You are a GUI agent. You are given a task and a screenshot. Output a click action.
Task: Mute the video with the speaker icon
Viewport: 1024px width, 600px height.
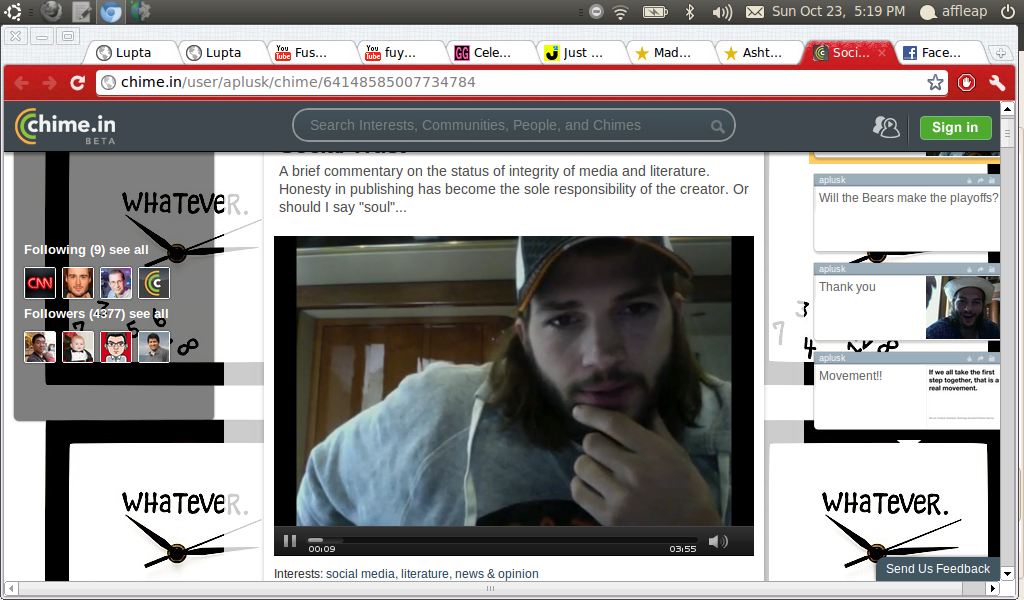coord(718,541)
